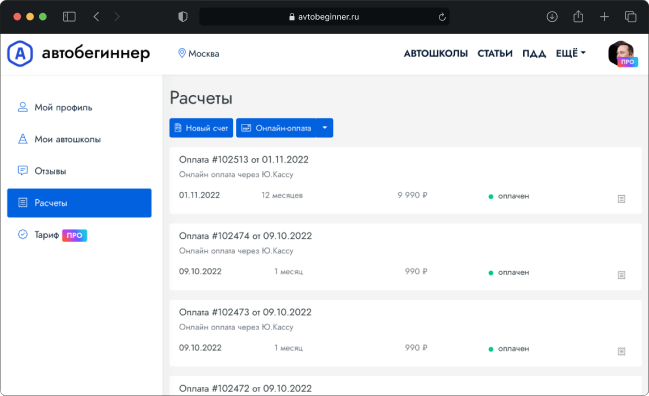649x396 pixels.
Task: Open the downloads icon in Safari
Action: (x=552, y=17)
